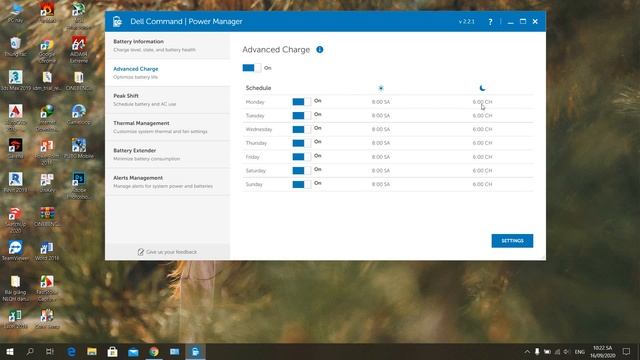Select Excel 2016 desktop shortcut
The image size is (640, 360).
click(x=16, y=319)
